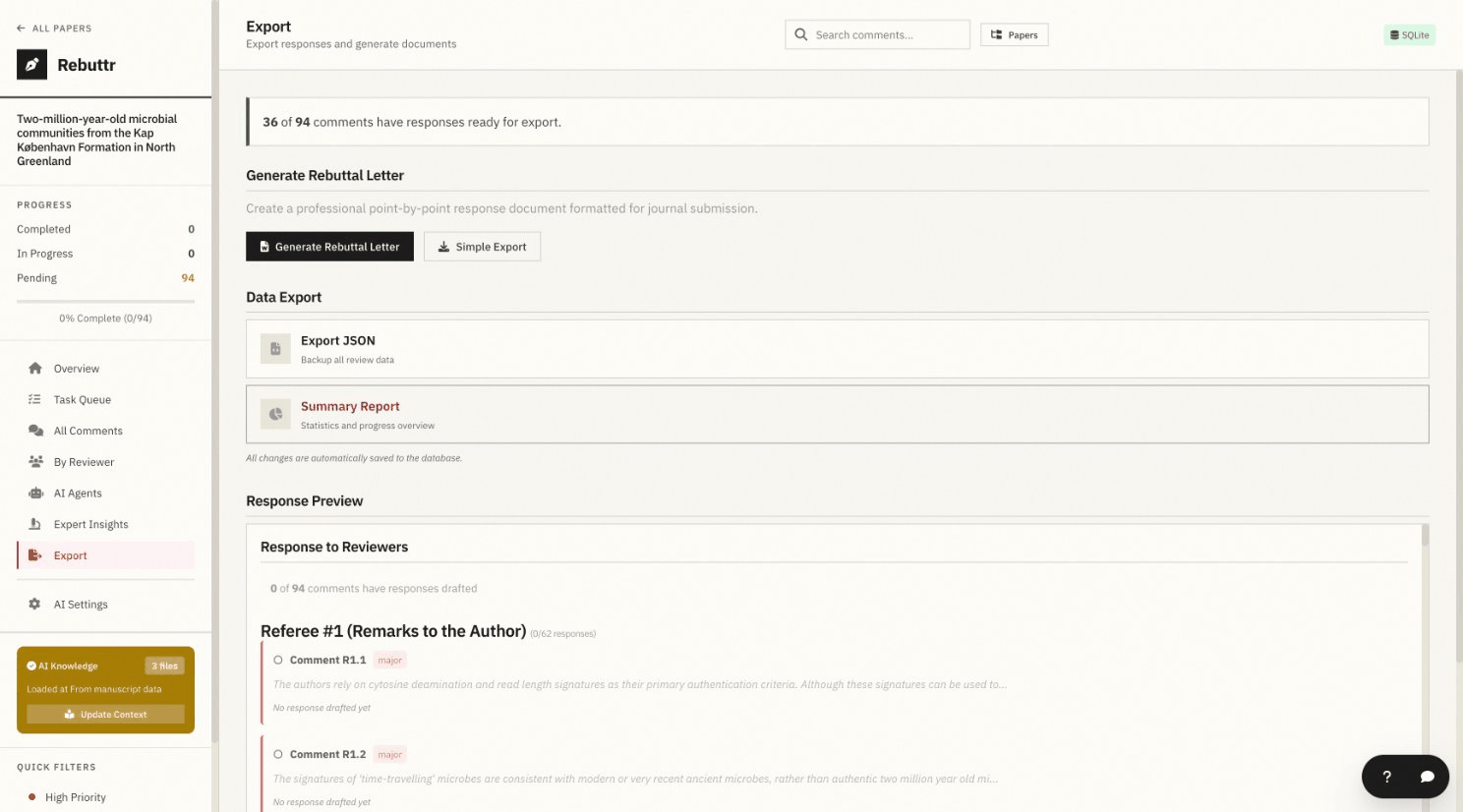Viewport: 1463px width, 812px height.
Task: Click the back arrow to All Papers
Action: [x=21, y=29]
